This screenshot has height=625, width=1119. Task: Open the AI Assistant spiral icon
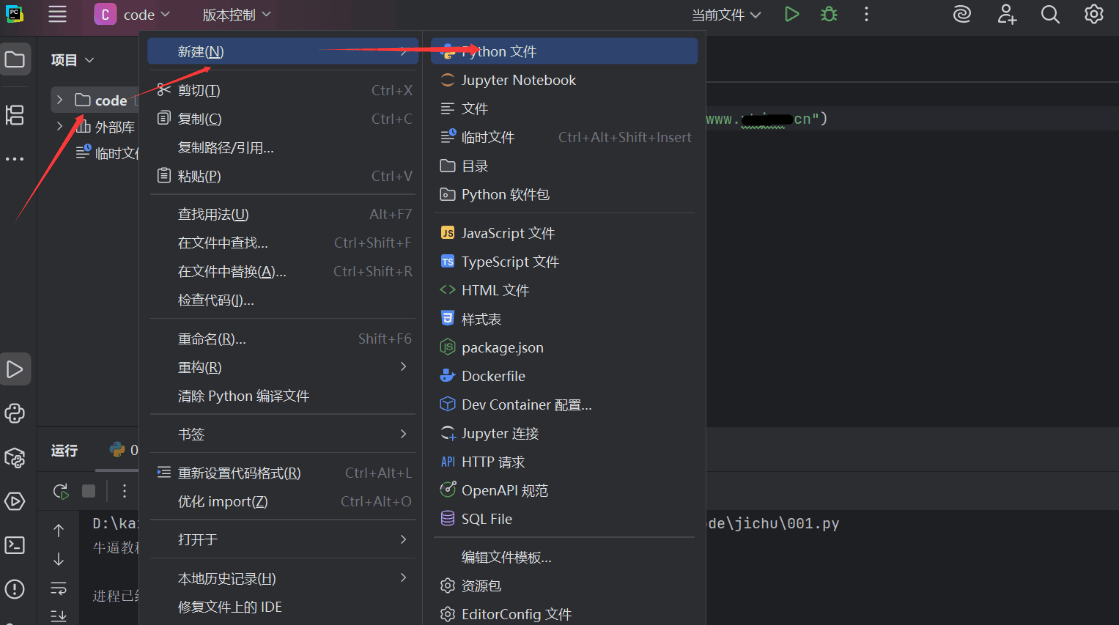click(x=961, y=14)
